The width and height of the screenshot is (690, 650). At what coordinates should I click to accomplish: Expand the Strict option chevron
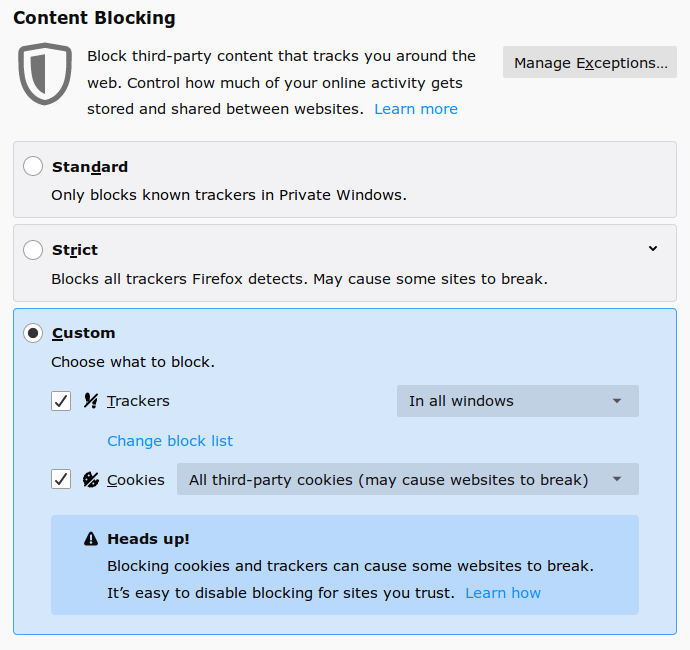point(653,249)
